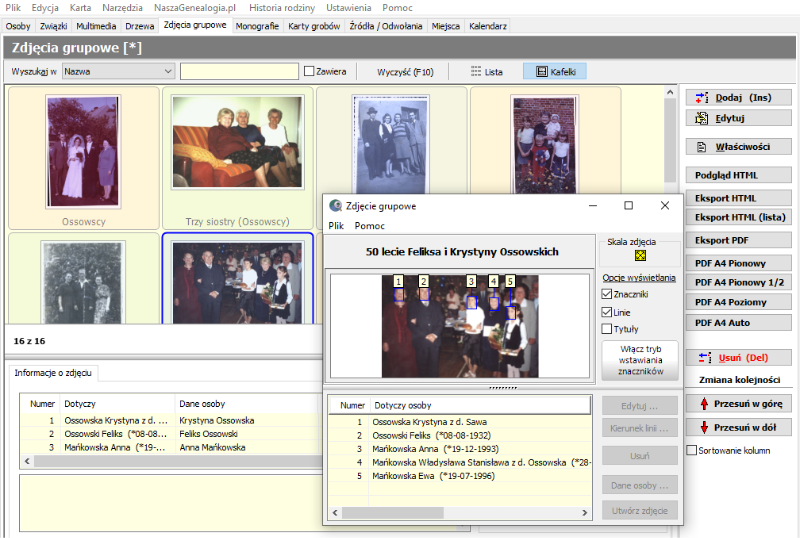Uncheck the Znaczniki checkbox

[x=607, y=294]
